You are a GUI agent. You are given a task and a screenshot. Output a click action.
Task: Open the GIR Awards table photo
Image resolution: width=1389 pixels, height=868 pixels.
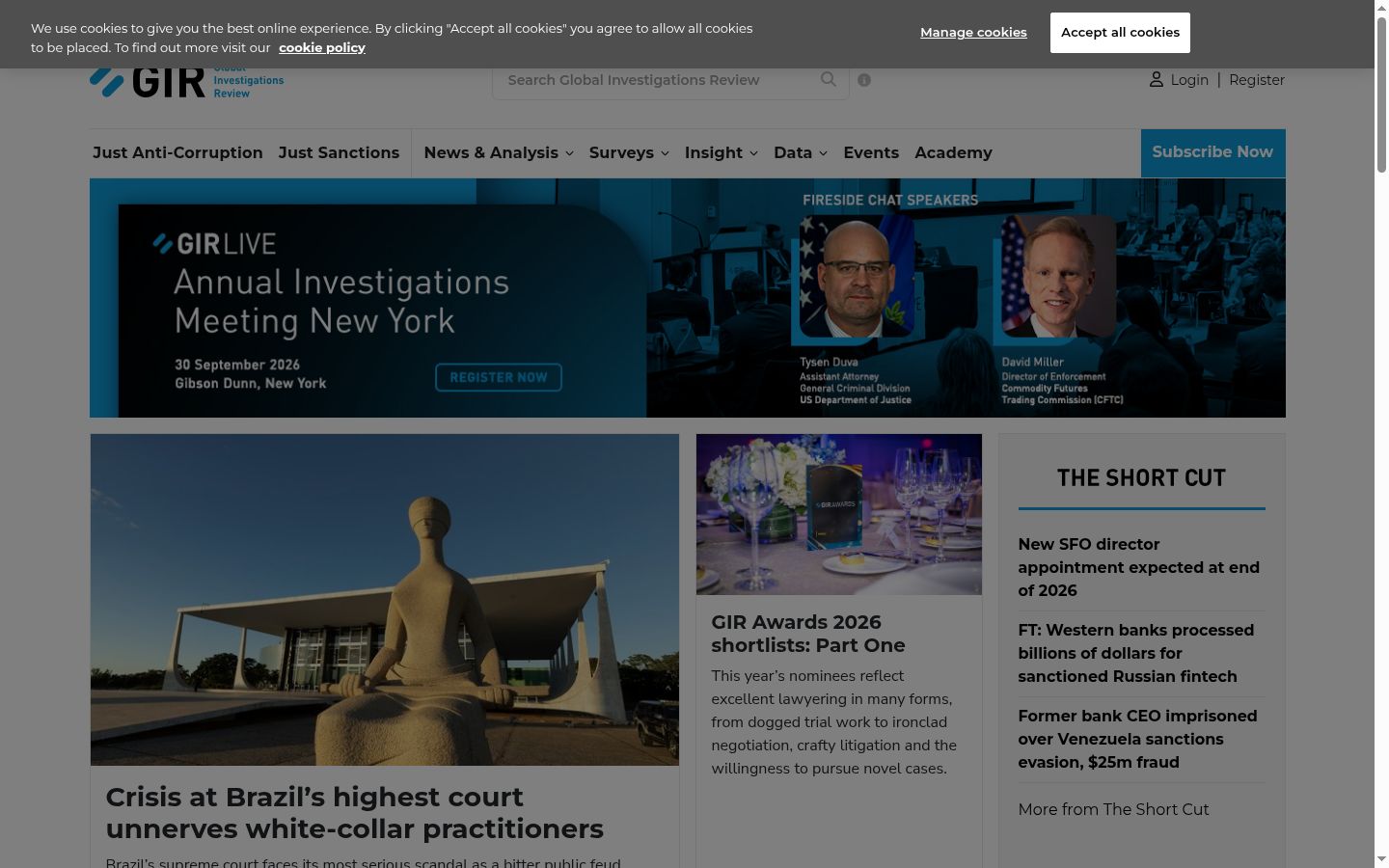tap(839, 514)
